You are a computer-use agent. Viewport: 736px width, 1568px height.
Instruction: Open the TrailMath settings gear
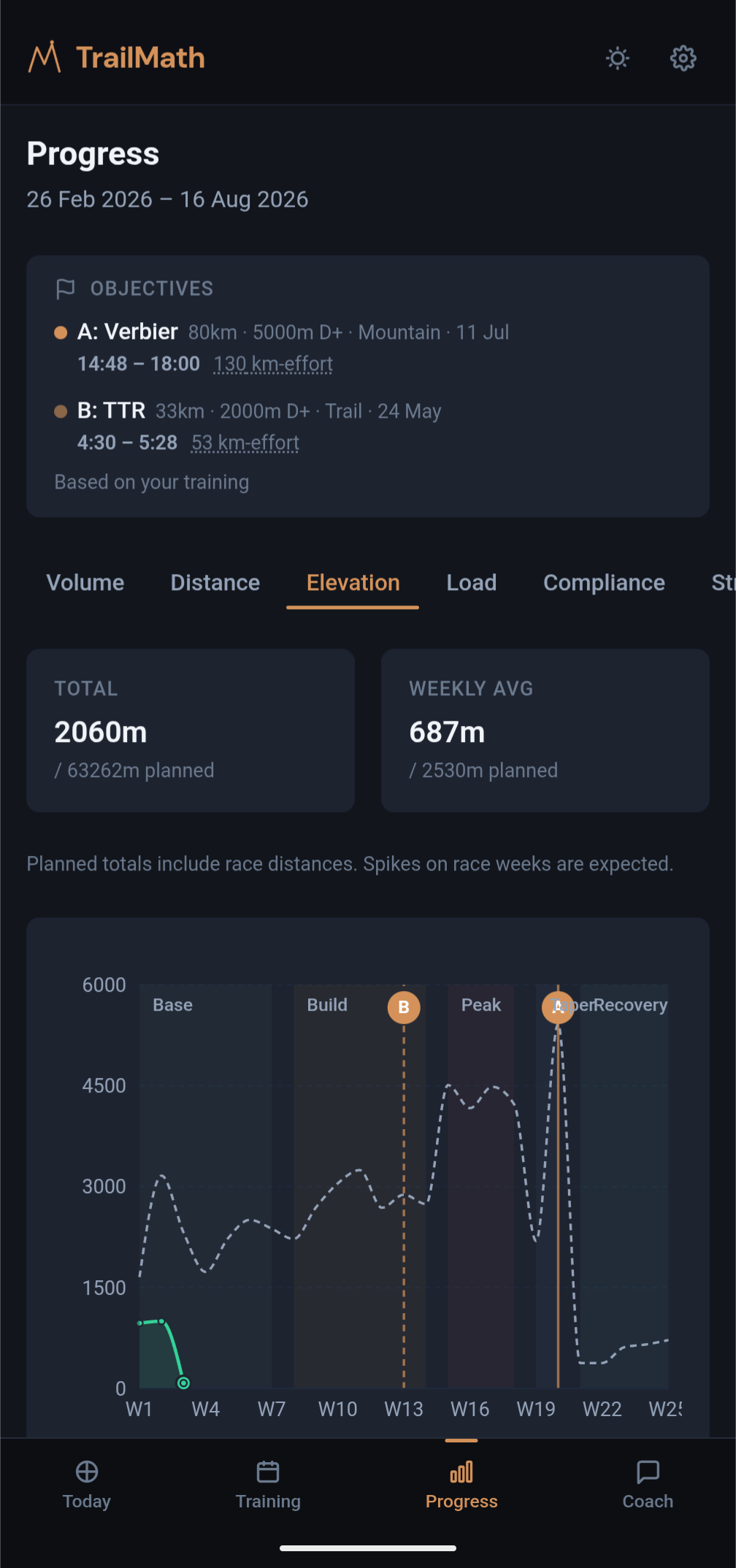pos(682,58)
